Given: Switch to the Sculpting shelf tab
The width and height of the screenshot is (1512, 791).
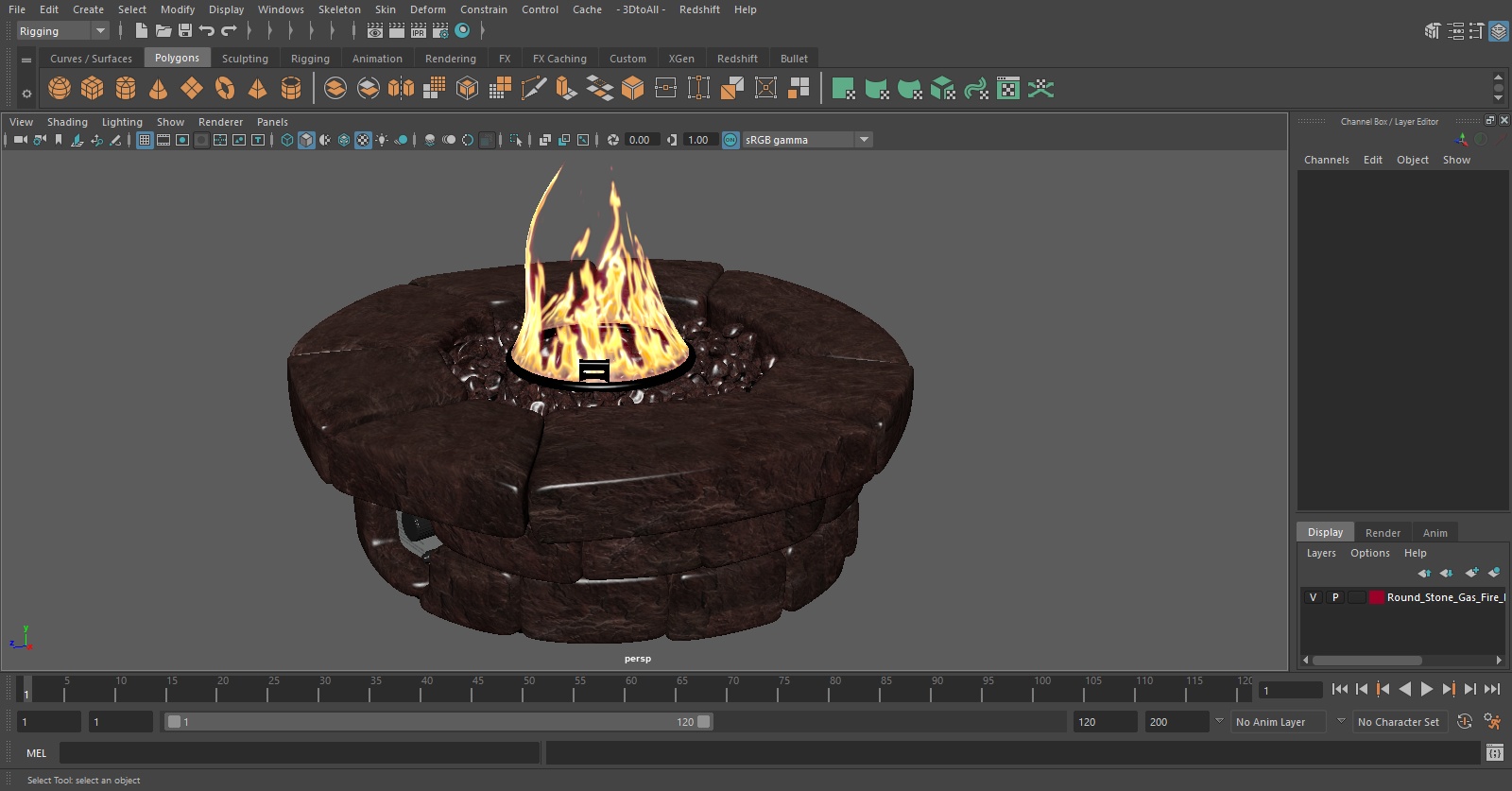Looking at the screenshot, I should 245,59.
